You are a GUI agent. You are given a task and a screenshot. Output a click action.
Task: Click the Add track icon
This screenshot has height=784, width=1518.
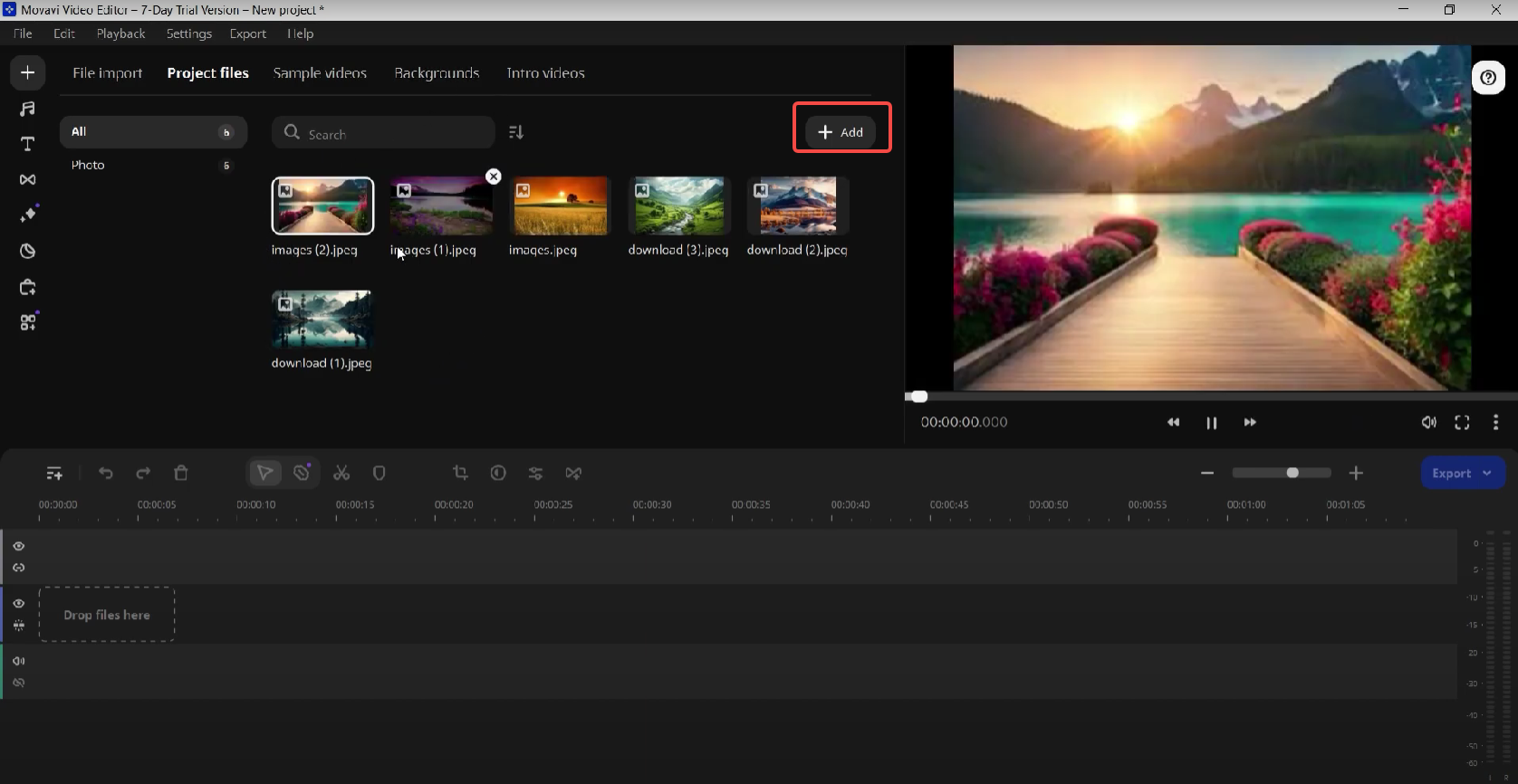click(54, 473)
